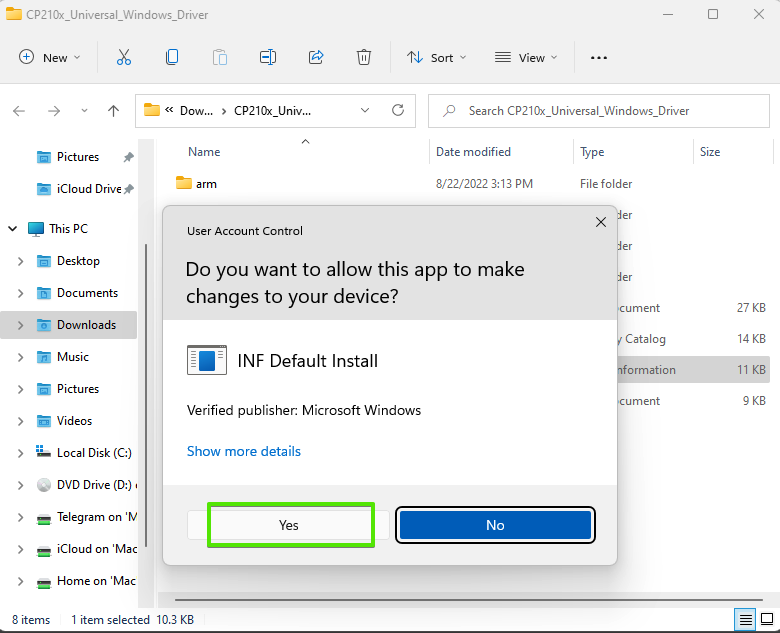Image resolution: width=780 pixels, height=633 pixels.
Task: Select Downloads in navigation pane
Action: point(86,325)
